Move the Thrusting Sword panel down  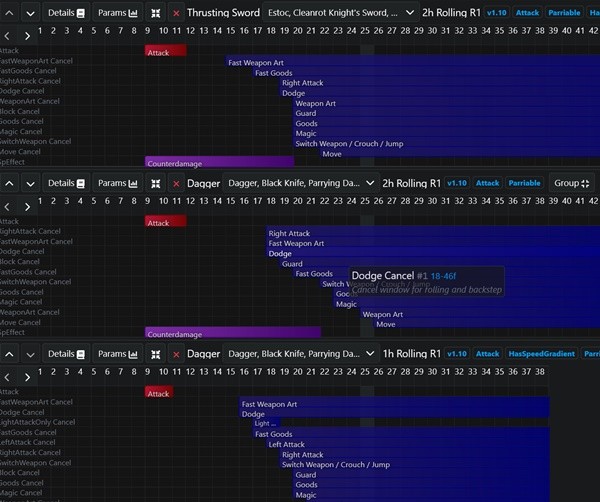[30, 13]
